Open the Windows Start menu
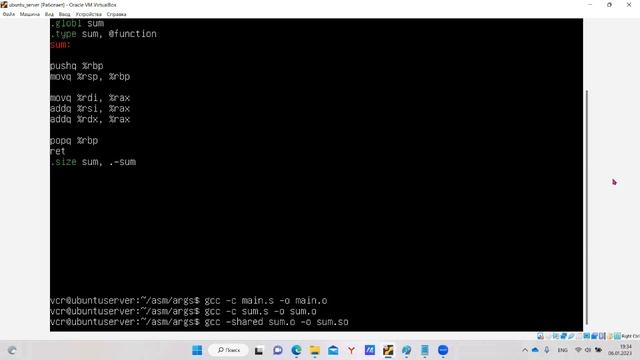The width and height of the screenshot is (640, 360). [x=197, y=350]
